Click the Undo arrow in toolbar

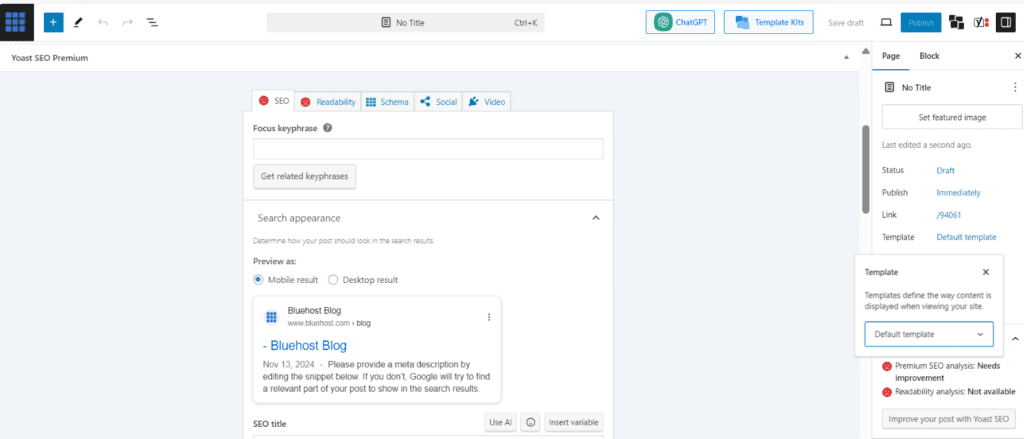[x=103, y=22]
